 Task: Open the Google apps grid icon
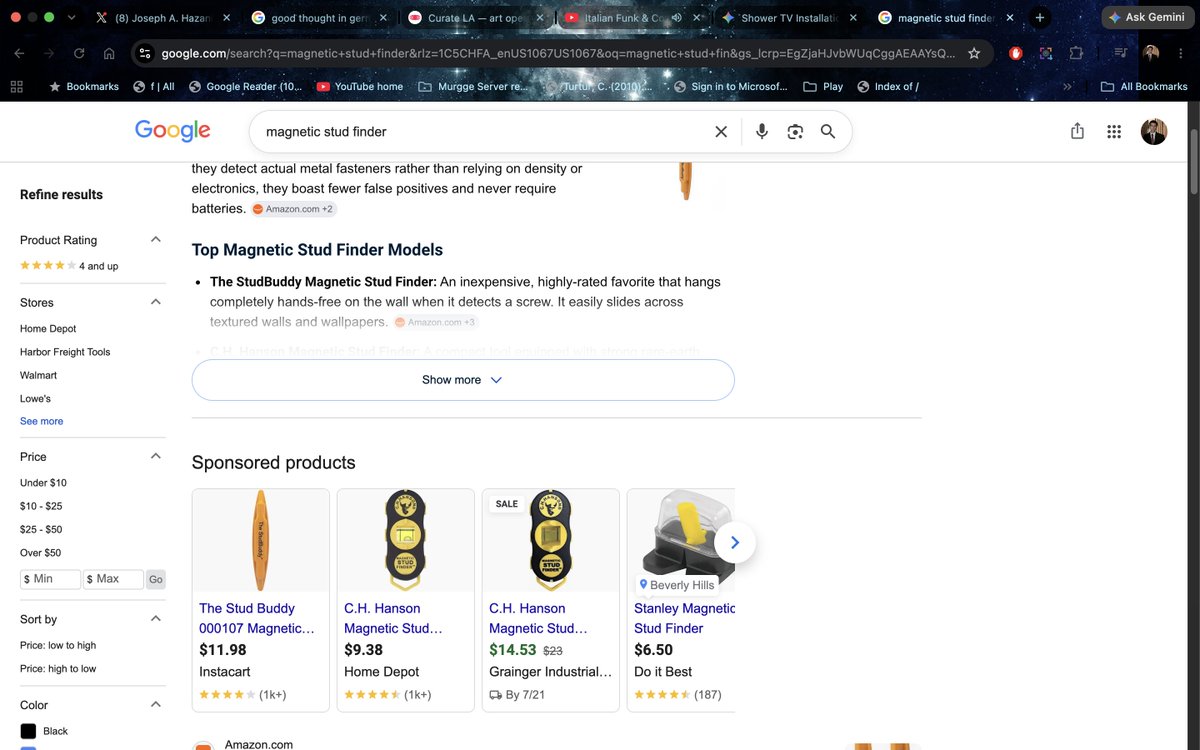coord(1114,132)
